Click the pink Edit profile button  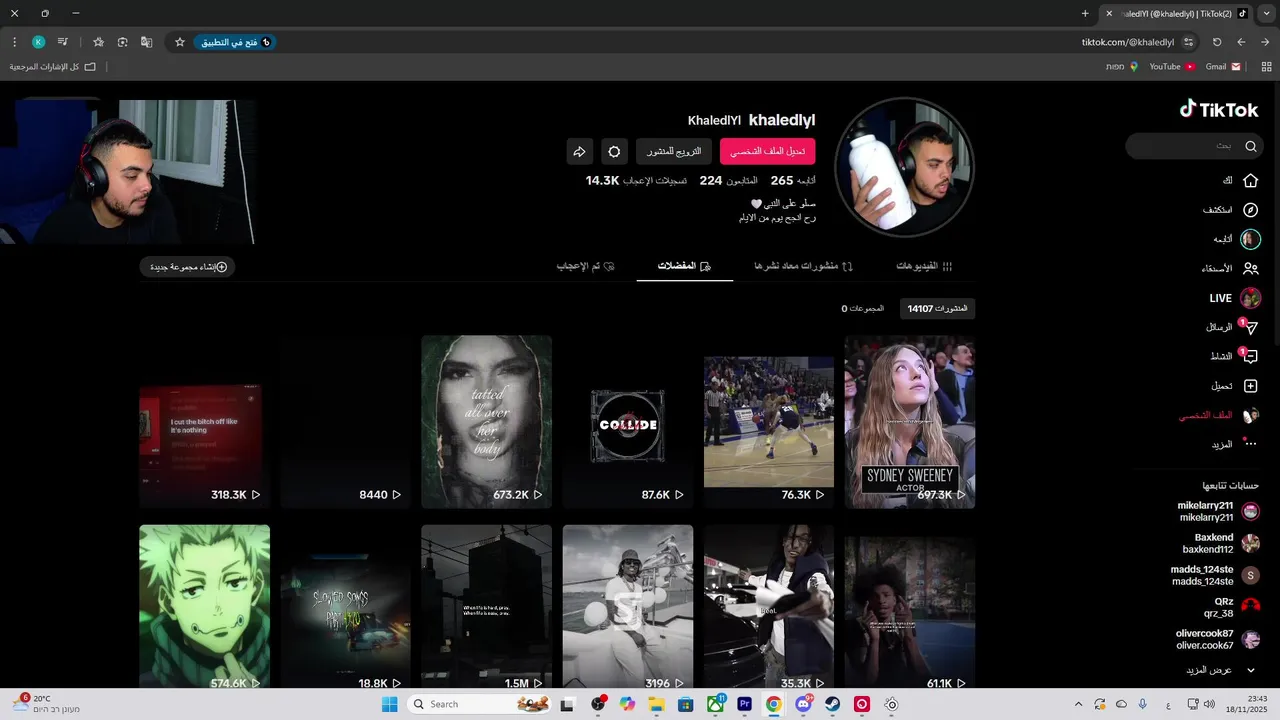pyautogui.click(x=768, y=152)
